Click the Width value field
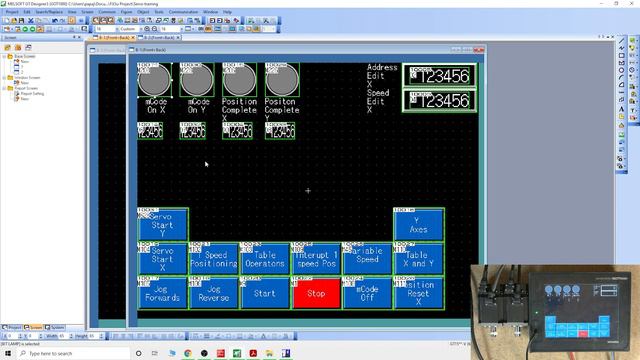 coord(63,336)
